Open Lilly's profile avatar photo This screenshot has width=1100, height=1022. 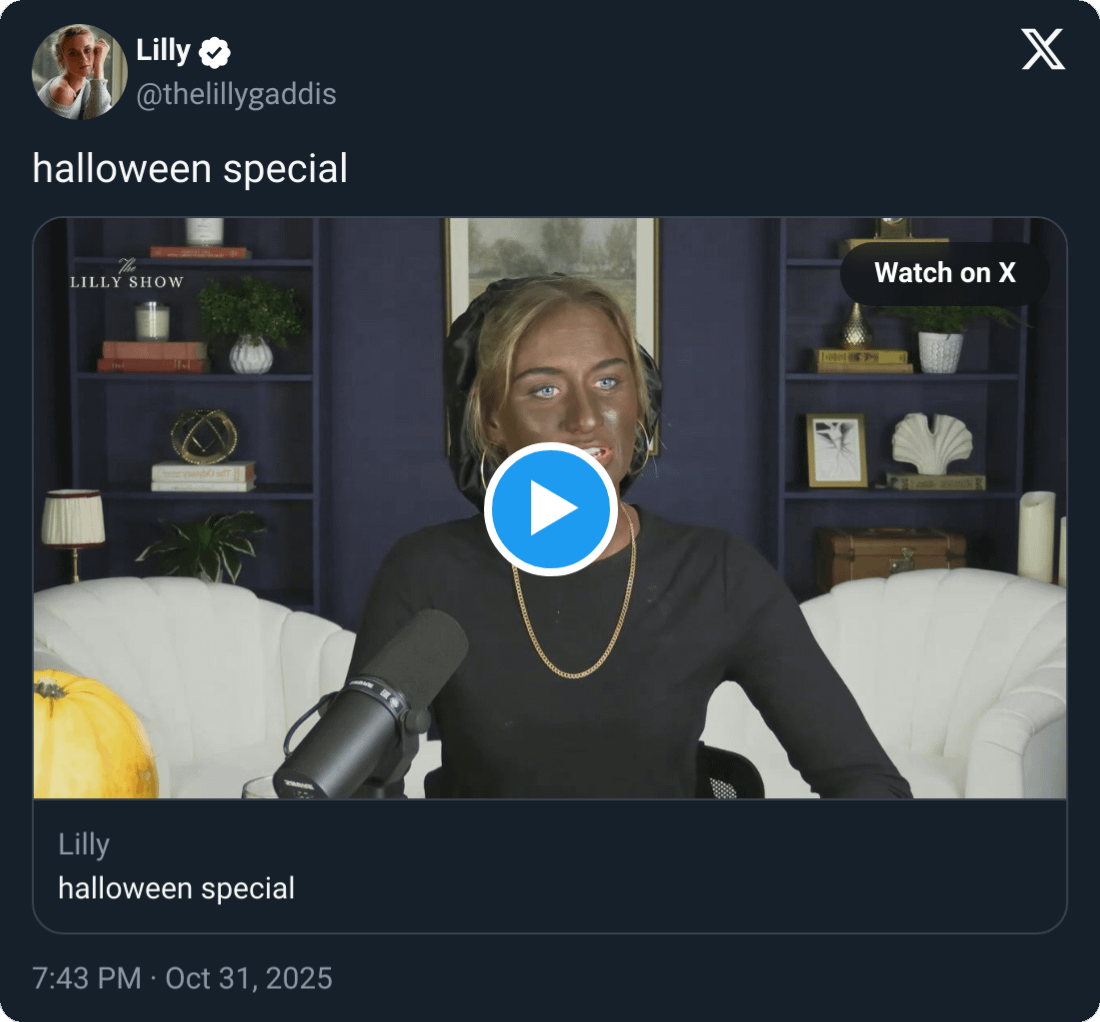coord(79,72)
